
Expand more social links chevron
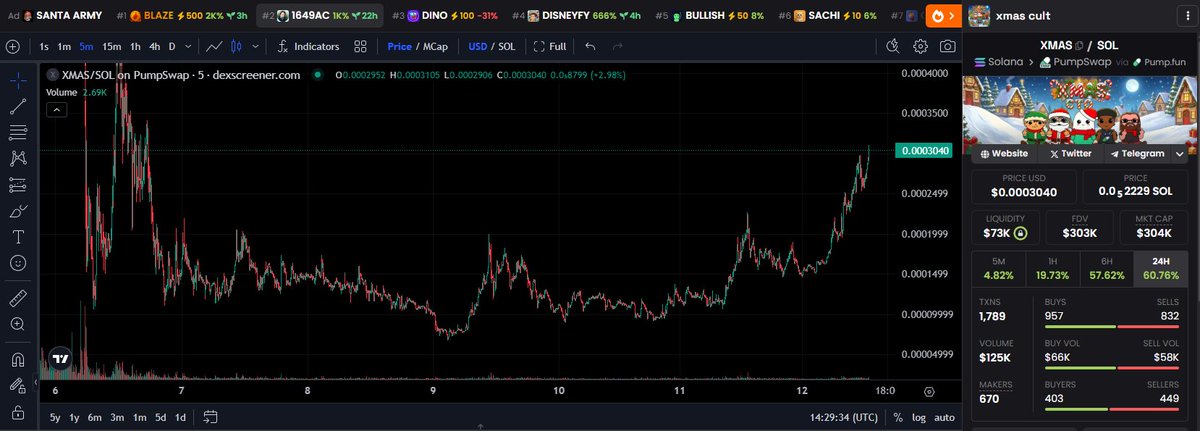pyautogui.click(x=1180, y=153)
